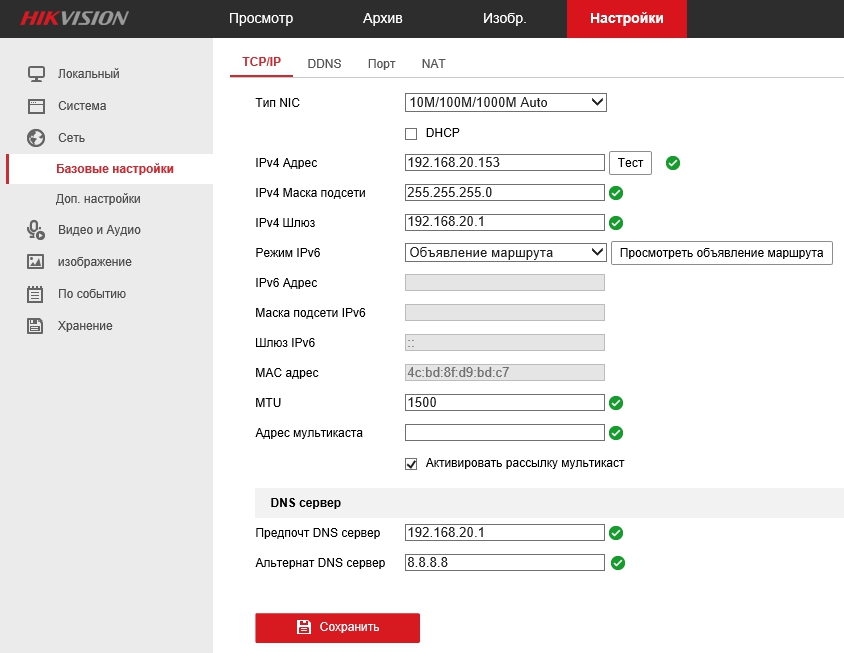This screenshot has height=653, width=844.
Task: Click the Storage floppy disk icon
Action: tap(36, 326)
